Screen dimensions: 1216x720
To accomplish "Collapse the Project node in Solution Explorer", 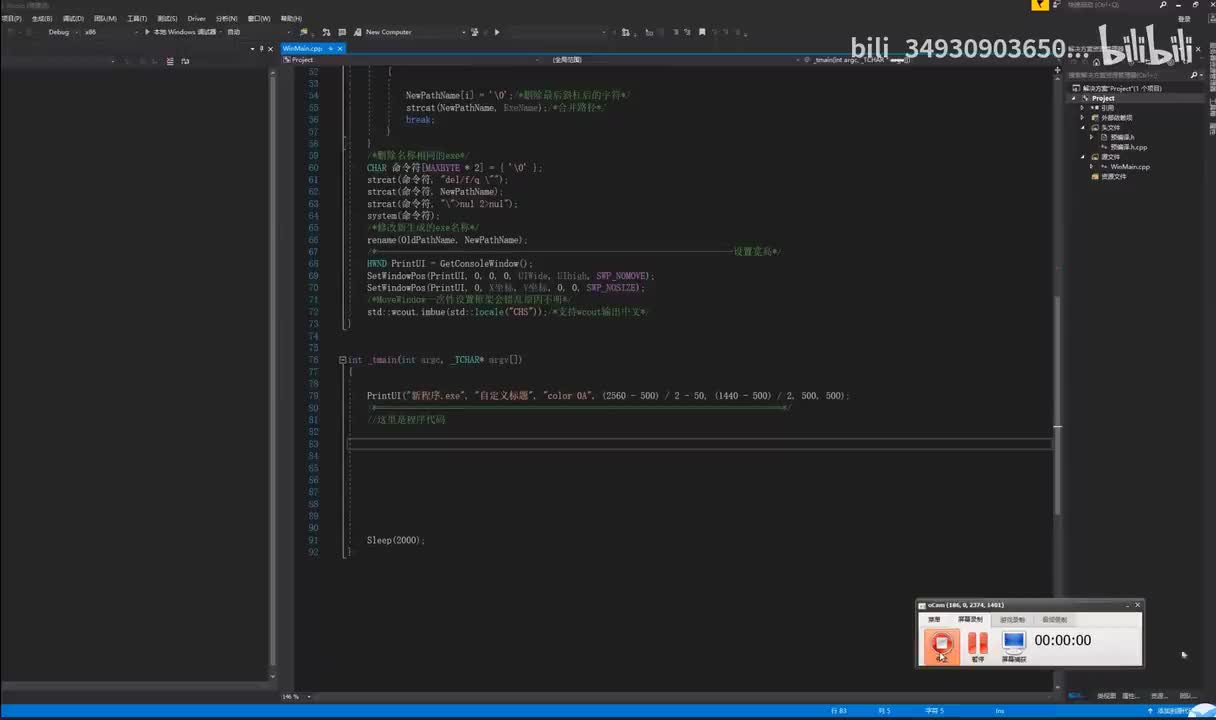I will (x=1075, y=98).
